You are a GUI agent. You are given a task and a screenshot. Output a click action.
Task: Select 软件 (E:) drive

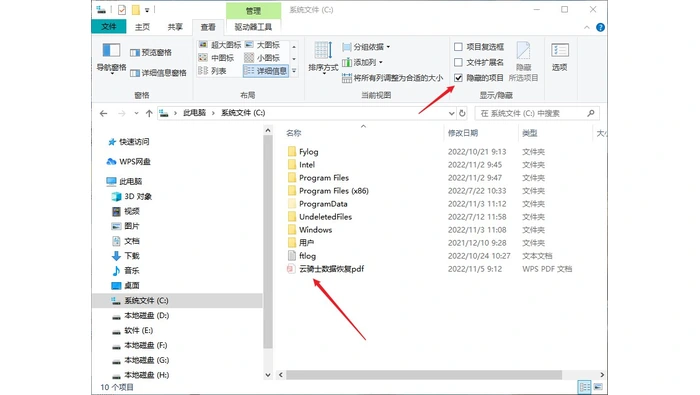point(133,330)
